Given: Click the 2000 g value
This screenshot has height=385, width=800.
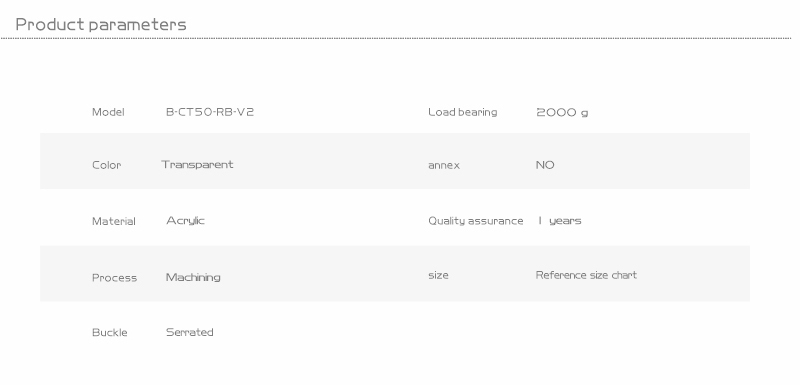Looking at the screenshot, I should pos(562,113).
